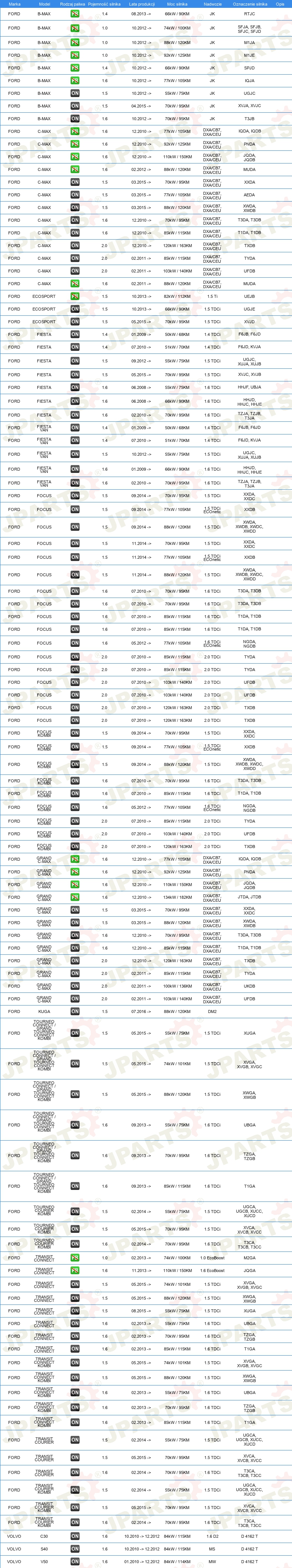Click the 1.6 D2 body cell
This screenshot has height=1568, width=292.
pos(212,1536)
